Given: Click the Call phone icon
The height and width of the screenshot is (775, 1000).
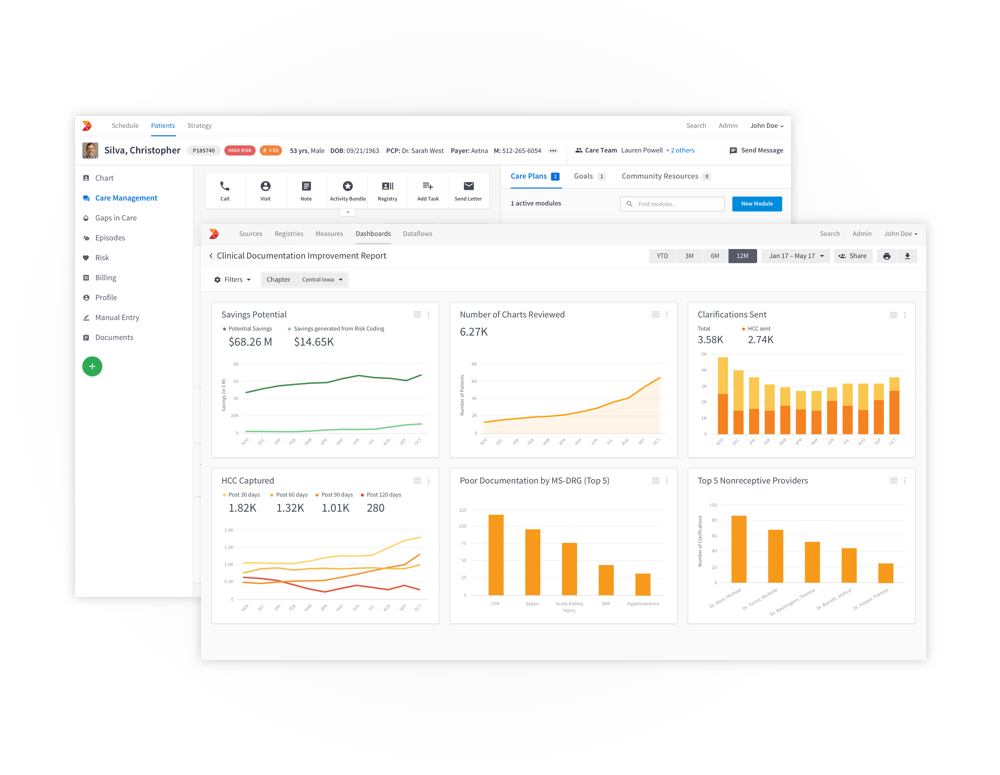Looking at the screenshot, I should coord(225,187).
